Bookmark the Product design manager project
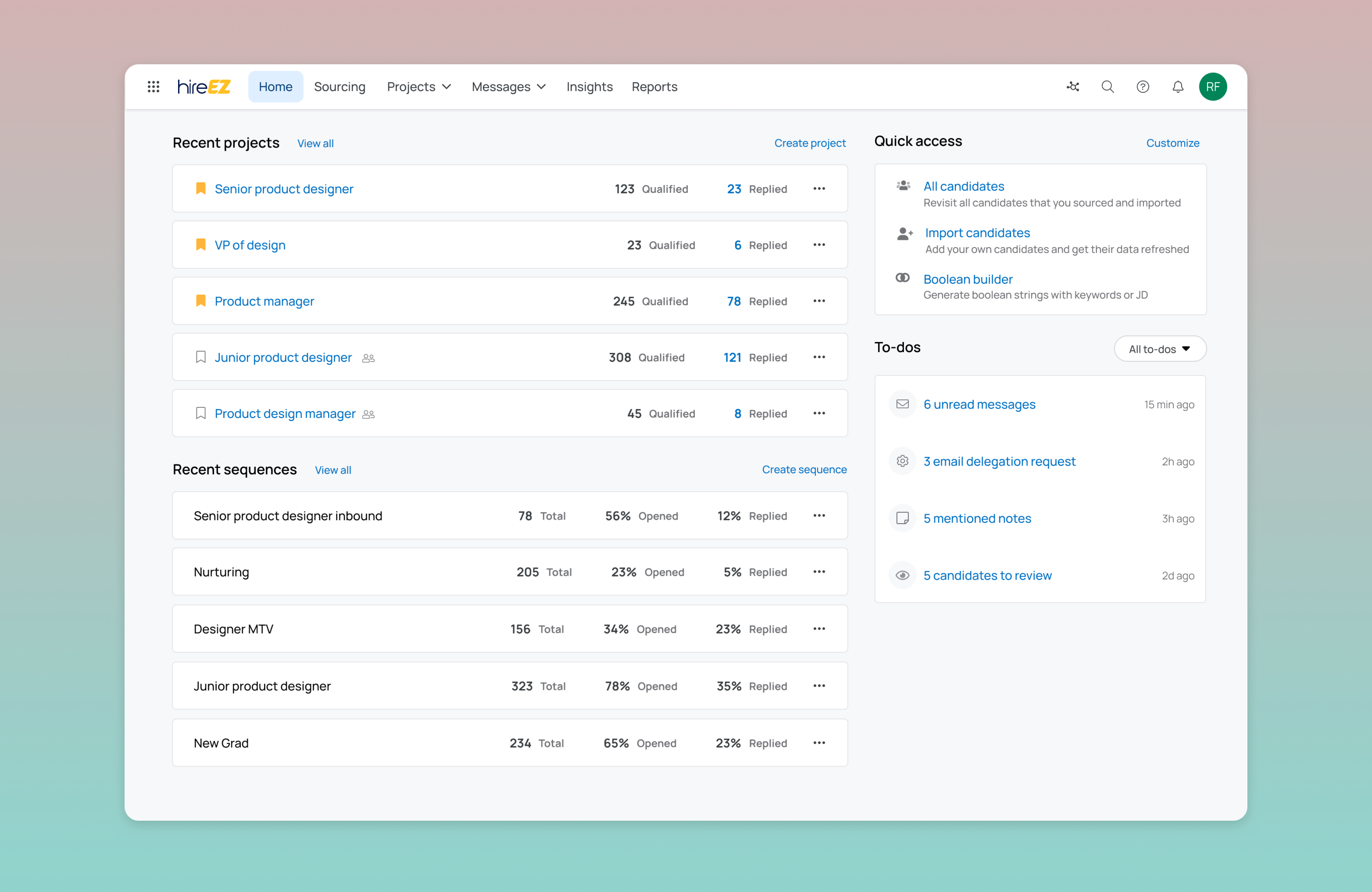 pyautogui.click(x=201, y=413)
